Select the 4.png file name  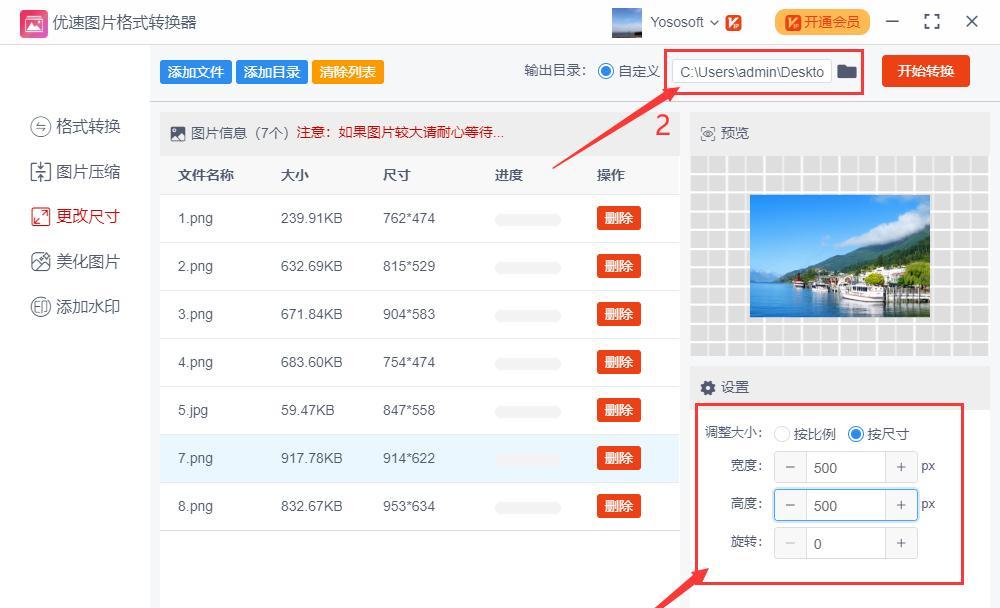pyautogui.click(x=195, y=362)
